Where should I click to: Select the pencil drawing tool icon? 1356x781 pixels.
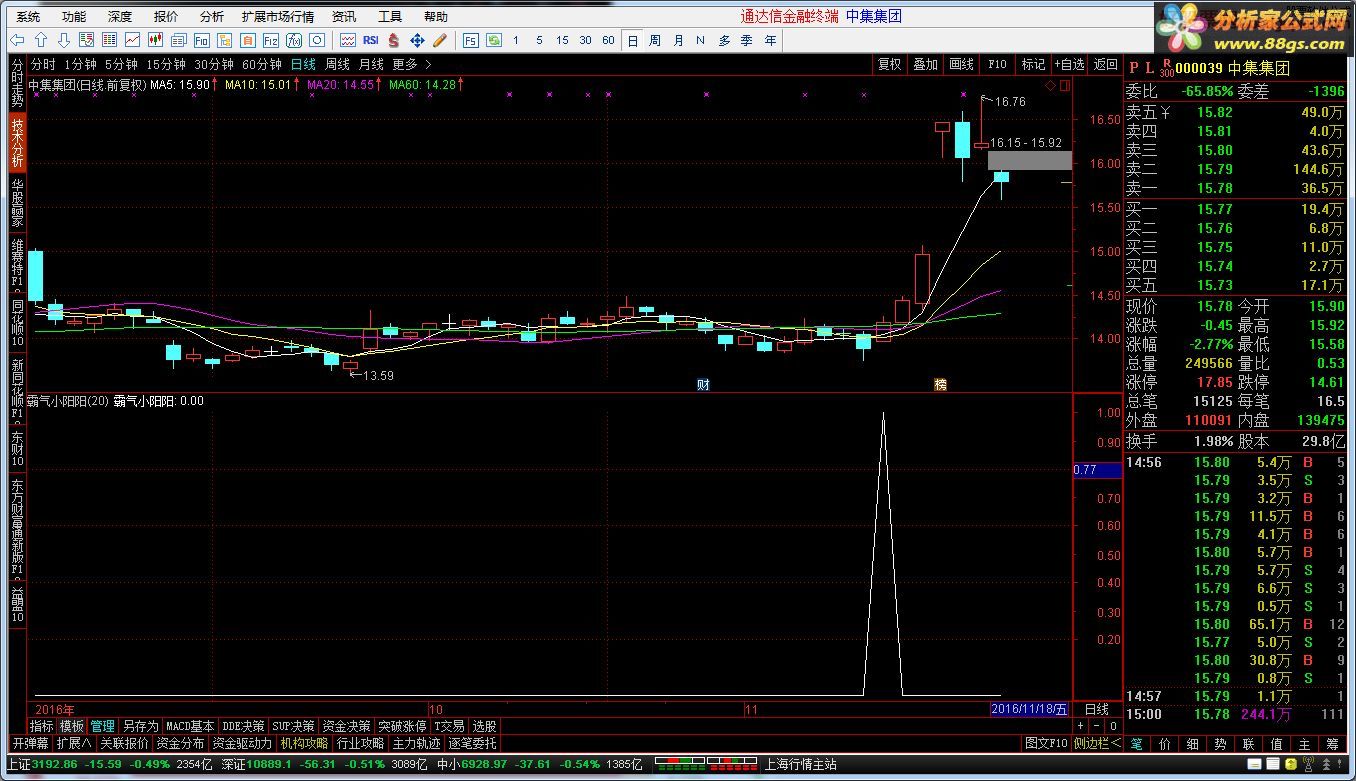point(440,40)
